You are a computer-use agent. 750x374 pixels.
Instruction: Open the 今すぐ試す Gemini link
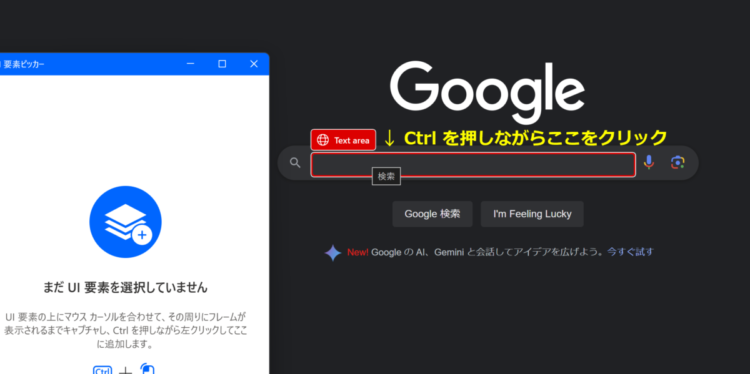click(630, 252)
